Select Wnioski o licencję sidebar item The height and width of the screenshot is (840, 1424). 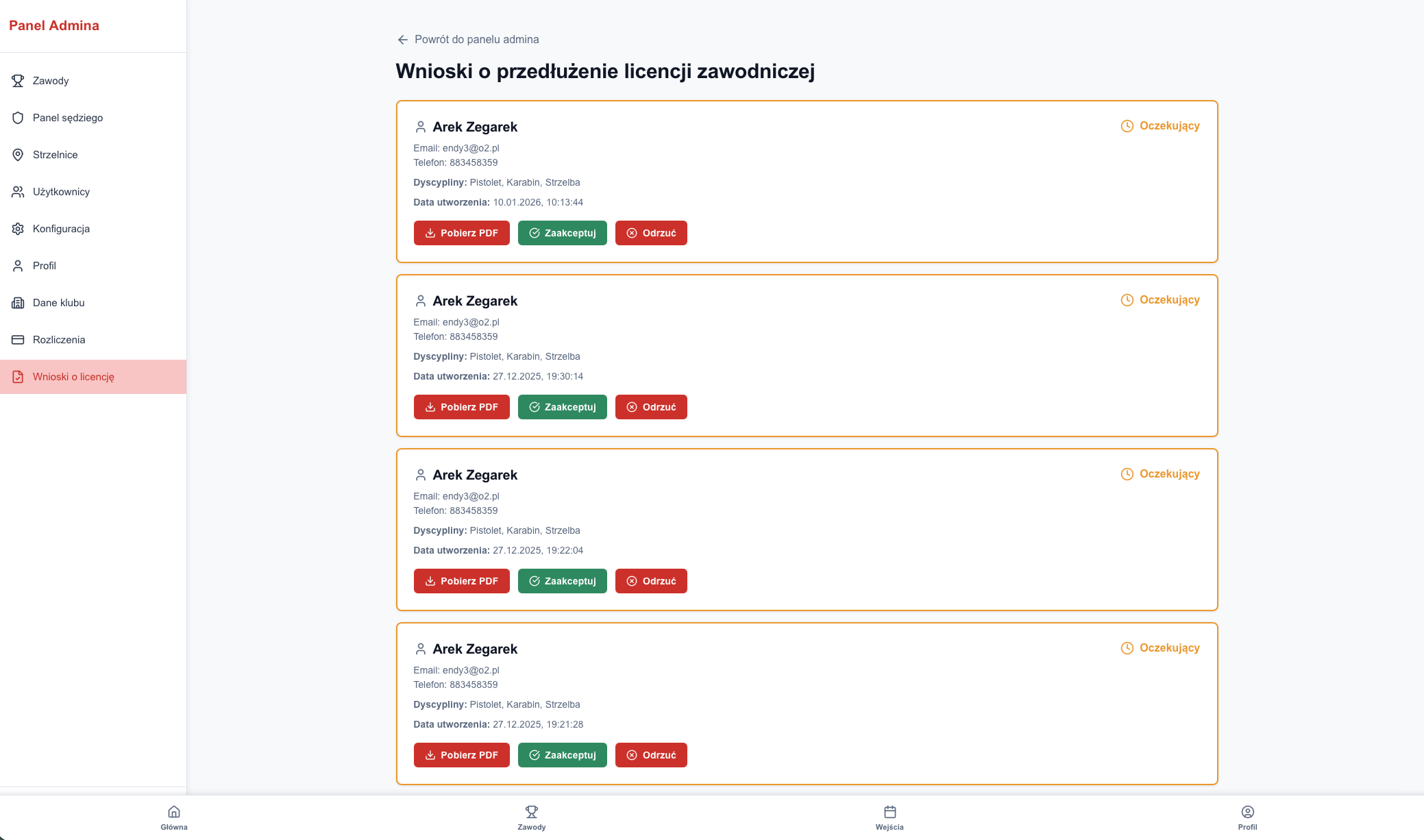(73, 377)
